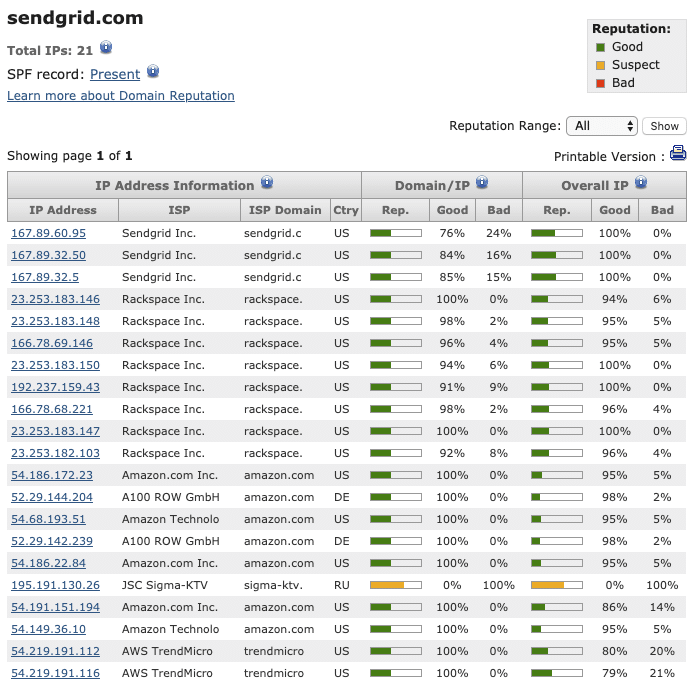Image resolution: width=696 pixels, height=690 pixels.
Task: Click the 14% Overall IP bad value
Action: (662, 607)
